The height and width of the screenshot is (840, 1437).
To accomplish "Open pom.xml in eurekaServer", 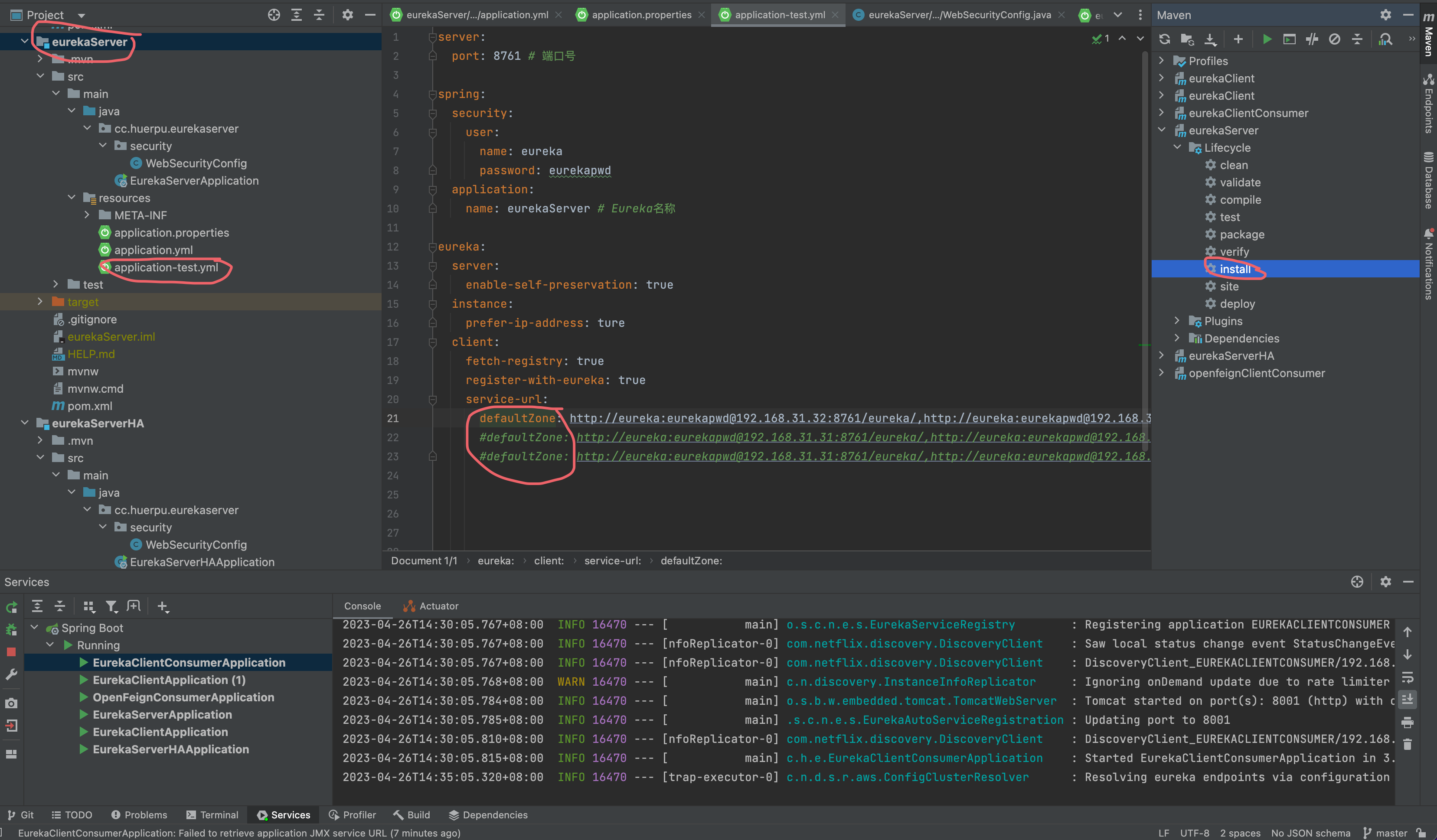I will (x=89, y=406).
